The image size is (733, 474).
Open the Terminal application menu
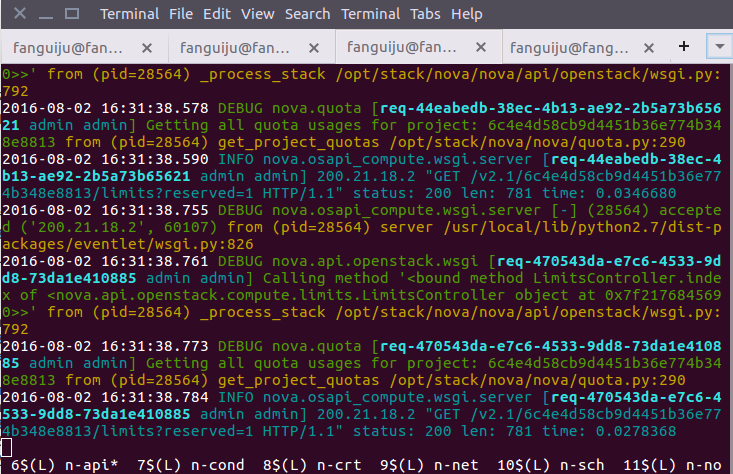129,14
